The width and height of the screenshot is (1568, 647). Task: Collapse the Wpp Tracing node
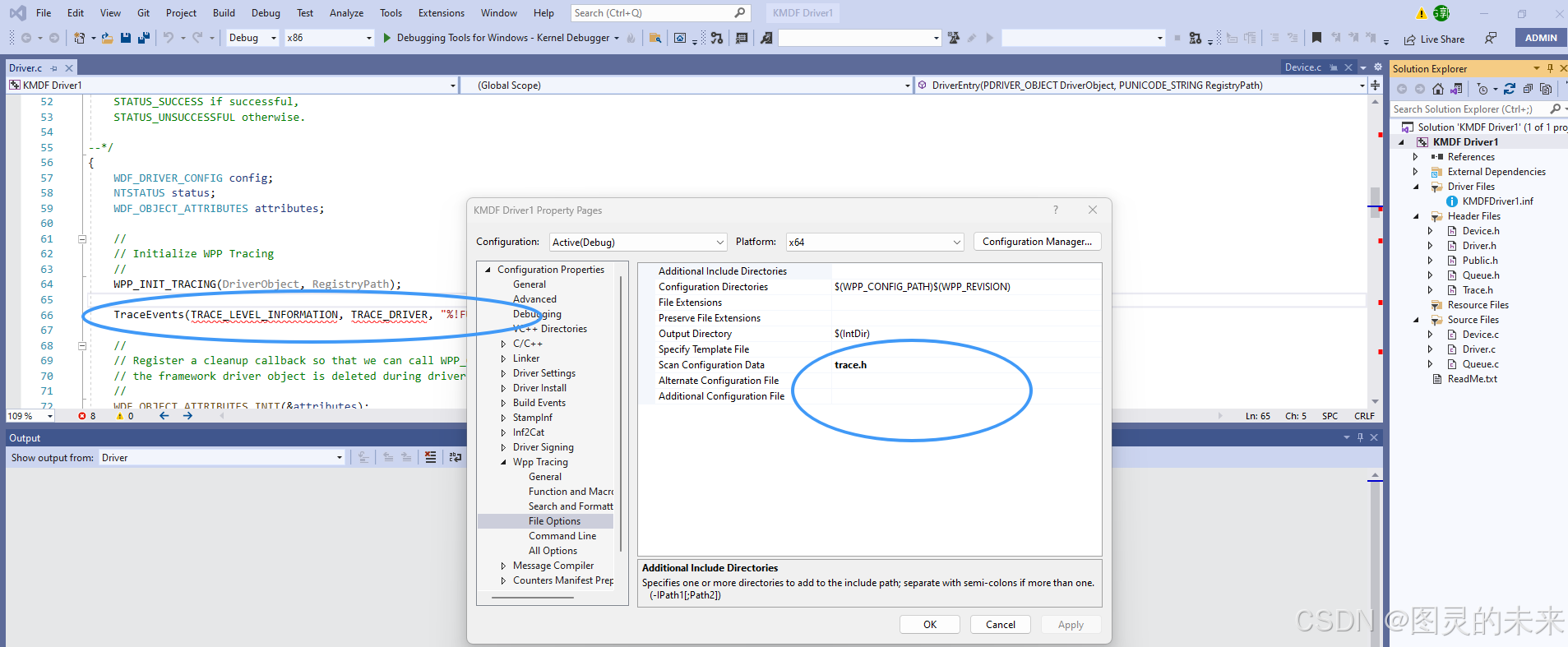pyautogui.click(x=503, y=462)
